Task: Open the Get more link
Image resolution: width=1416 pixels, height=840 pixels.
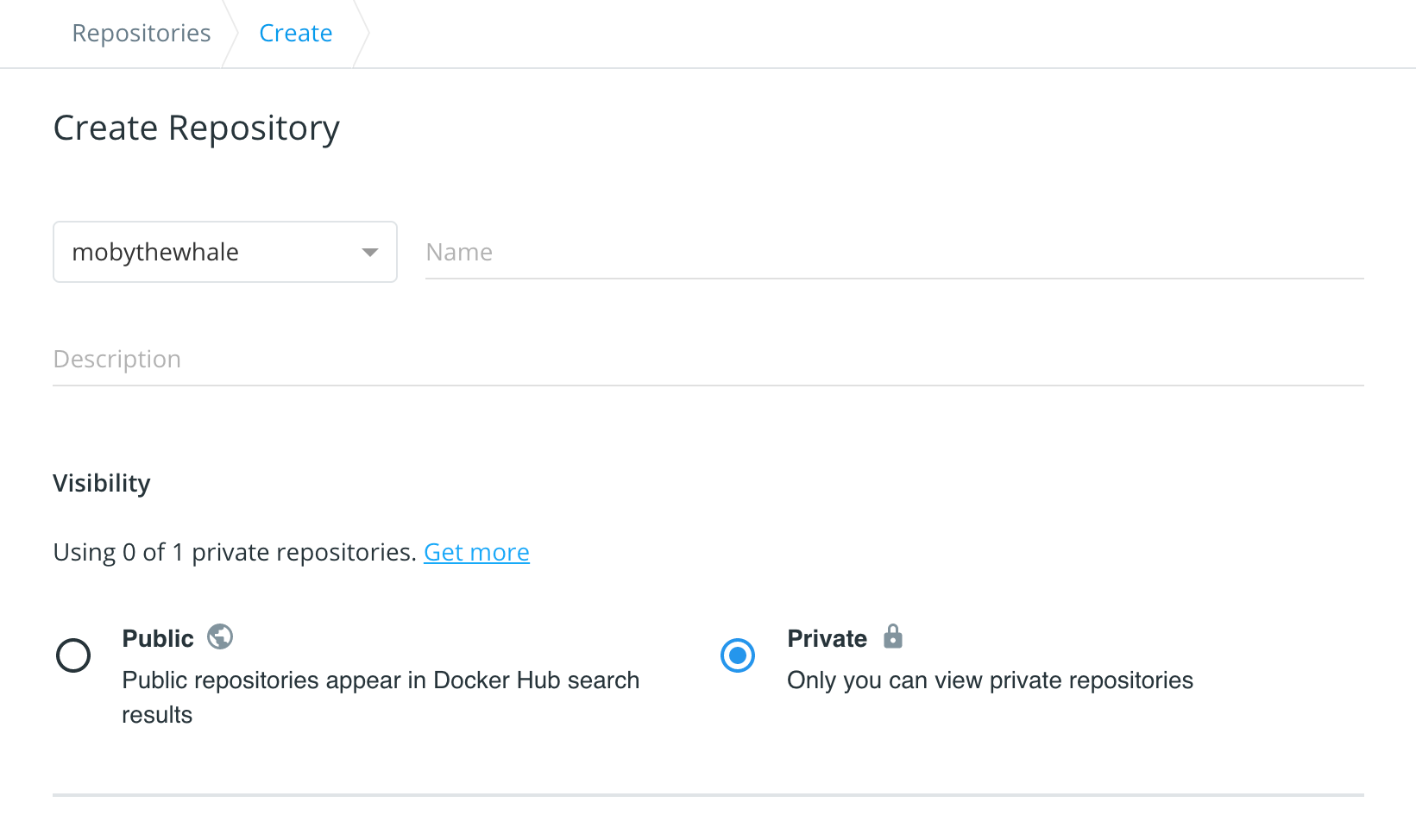Action: pyautogui.click(x=476, y=552)
